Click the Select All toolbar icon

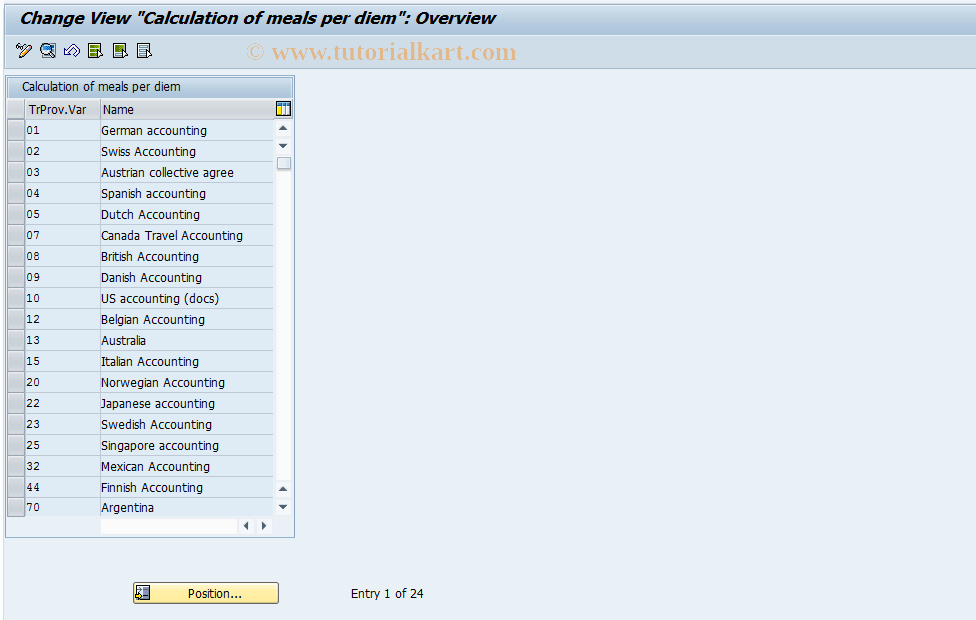click(x=95, y=51)
